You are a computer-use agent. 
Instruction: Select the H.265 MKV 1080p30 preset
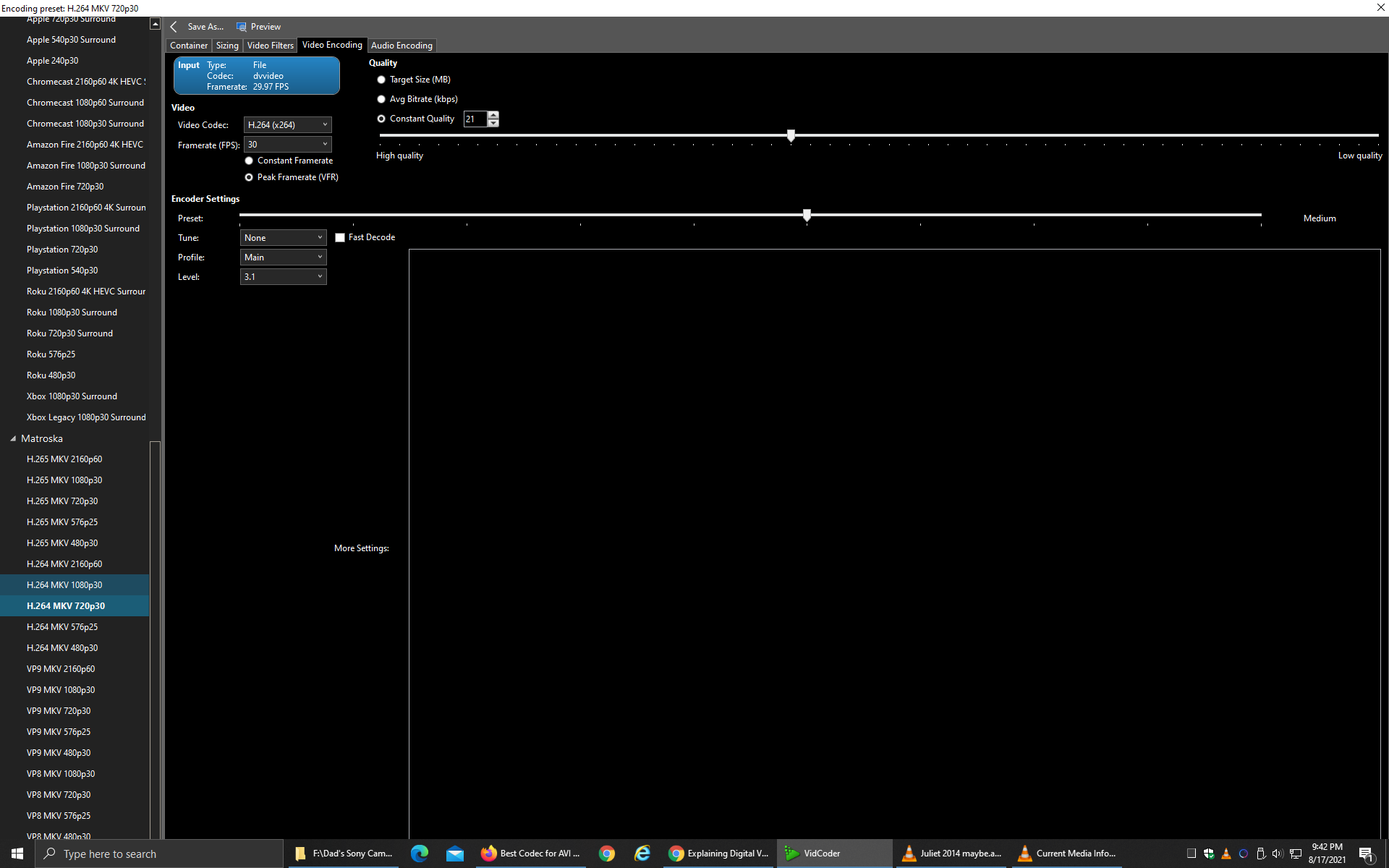64,480
